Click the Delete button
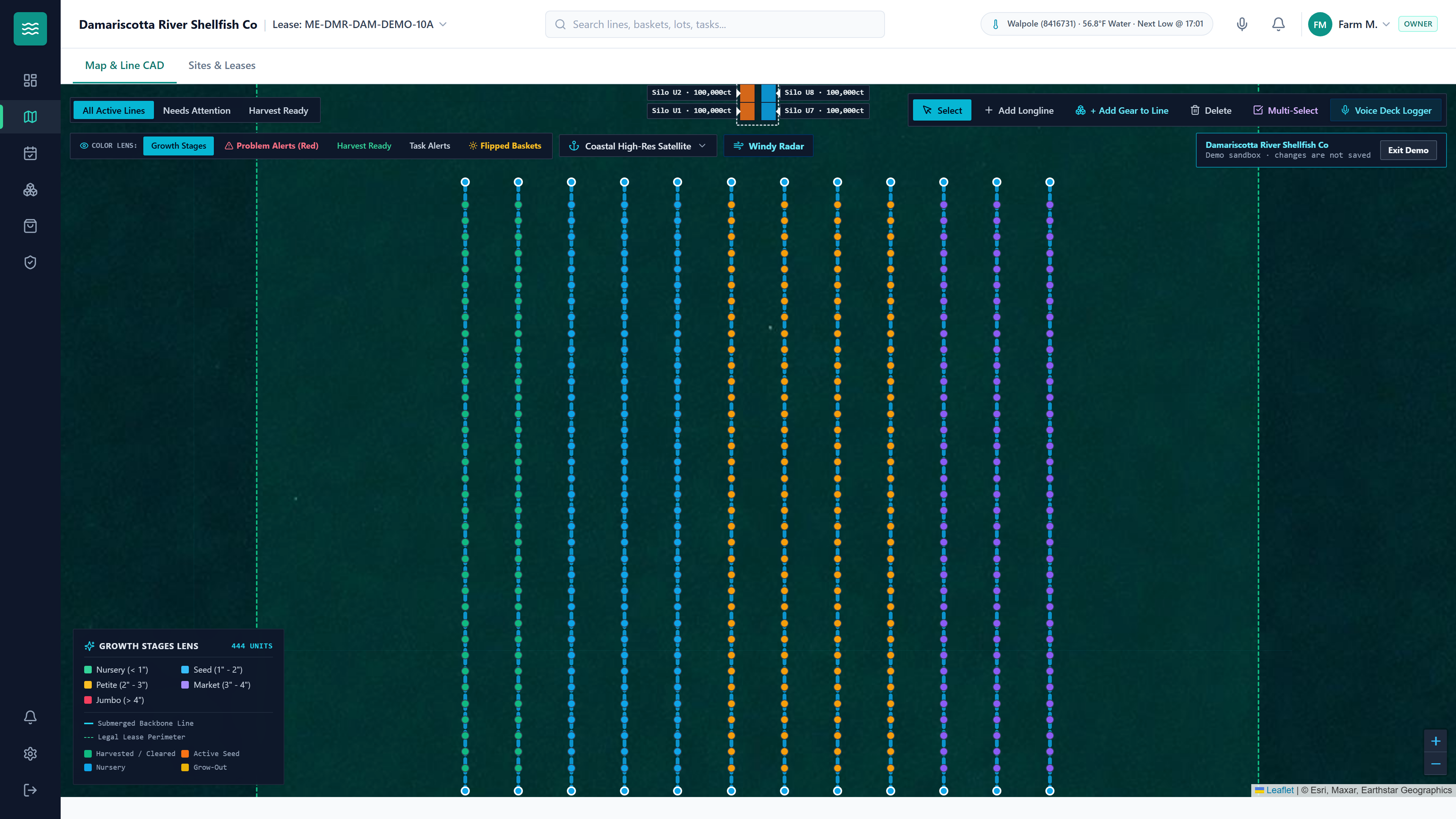The width and height of the screenshot is (1456, 819). click(x=1211, y=110)
